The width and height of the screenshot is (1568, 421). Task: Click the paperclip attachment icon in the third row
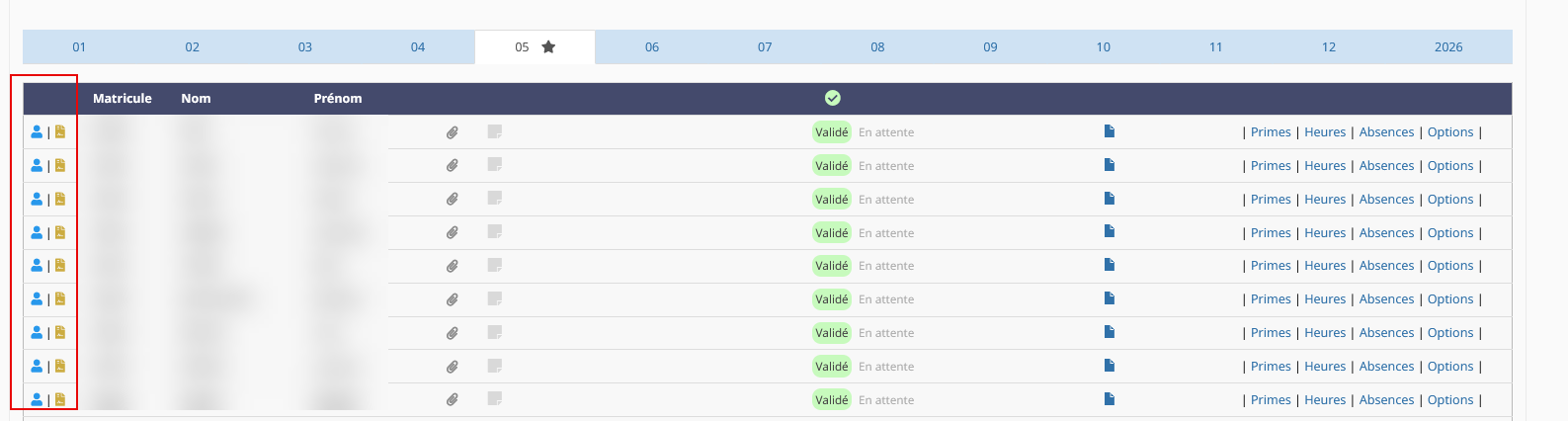tap(452, 199)
